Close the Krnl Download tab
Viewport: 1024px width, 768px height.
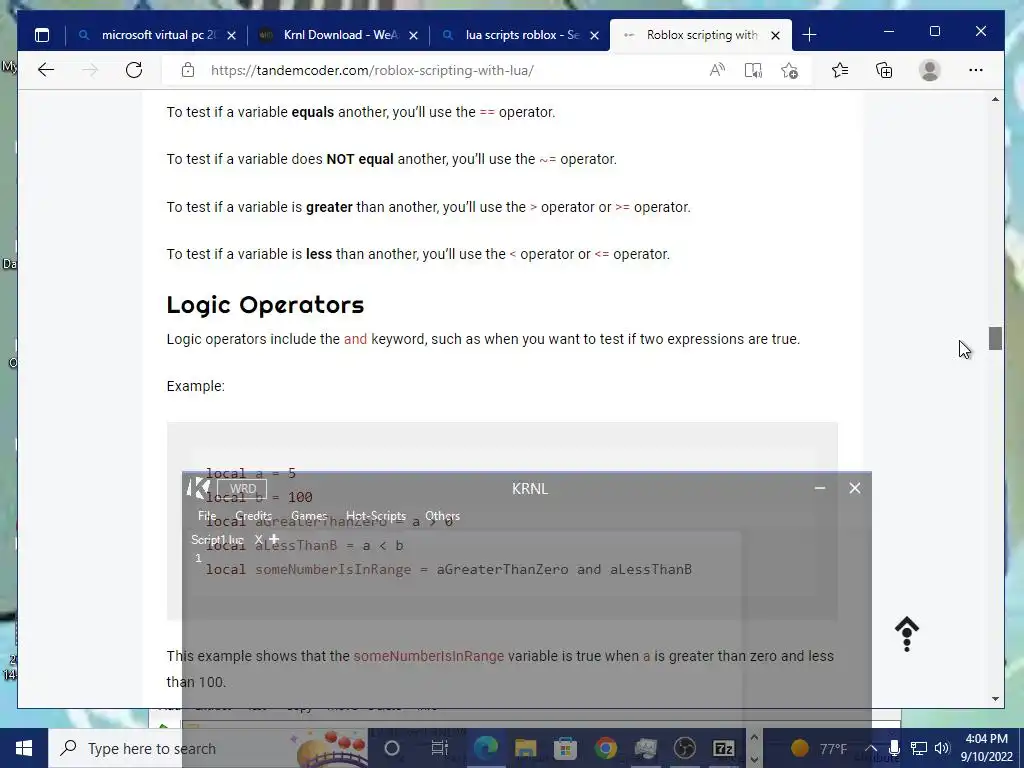click(413, 35)
